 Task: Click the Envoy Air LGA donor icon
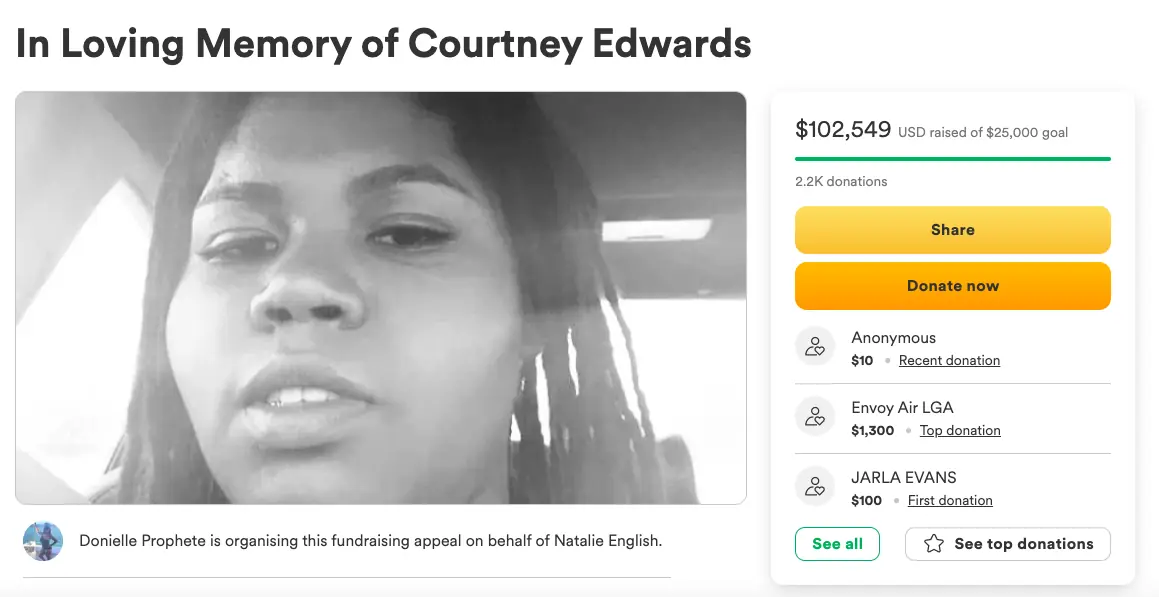pos(815,417)
